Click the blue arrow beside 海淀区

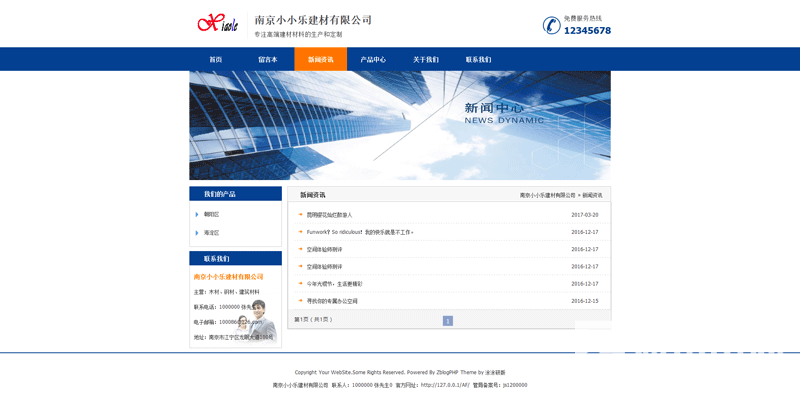click(197, 233)
